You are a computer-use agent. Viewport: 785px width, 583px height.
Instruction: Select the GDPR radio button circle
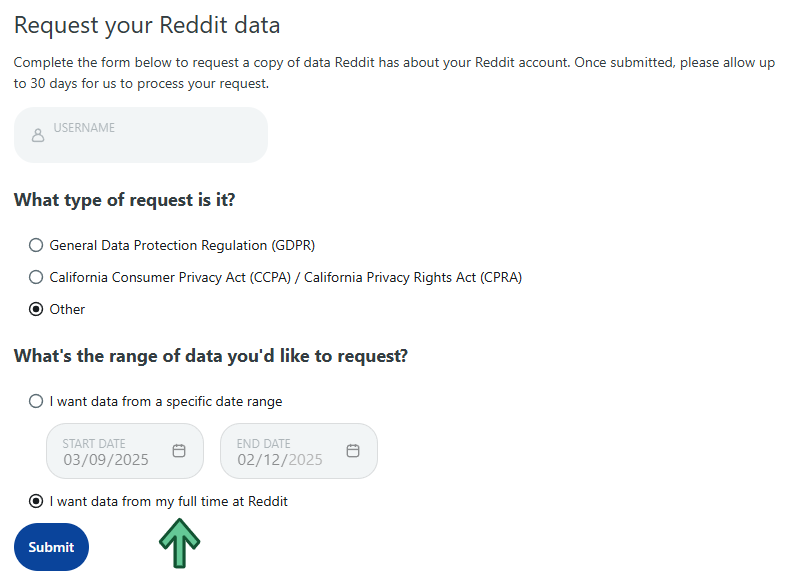pyautogui.click(x=36, y=245)
